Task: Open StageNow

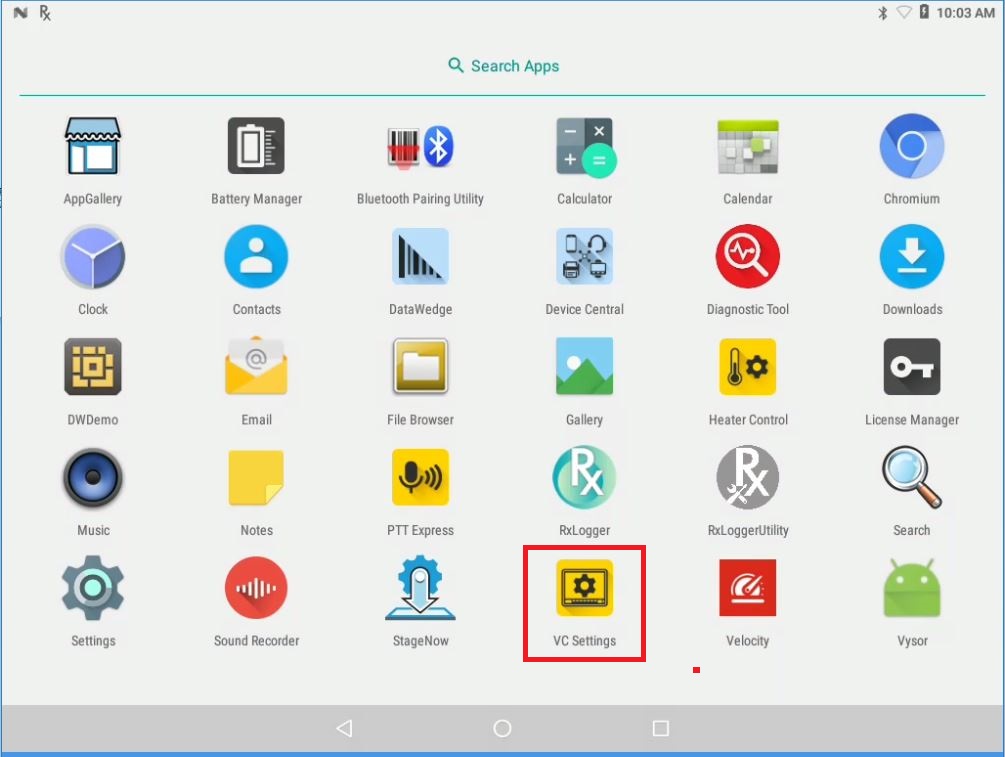Action: 420,588
